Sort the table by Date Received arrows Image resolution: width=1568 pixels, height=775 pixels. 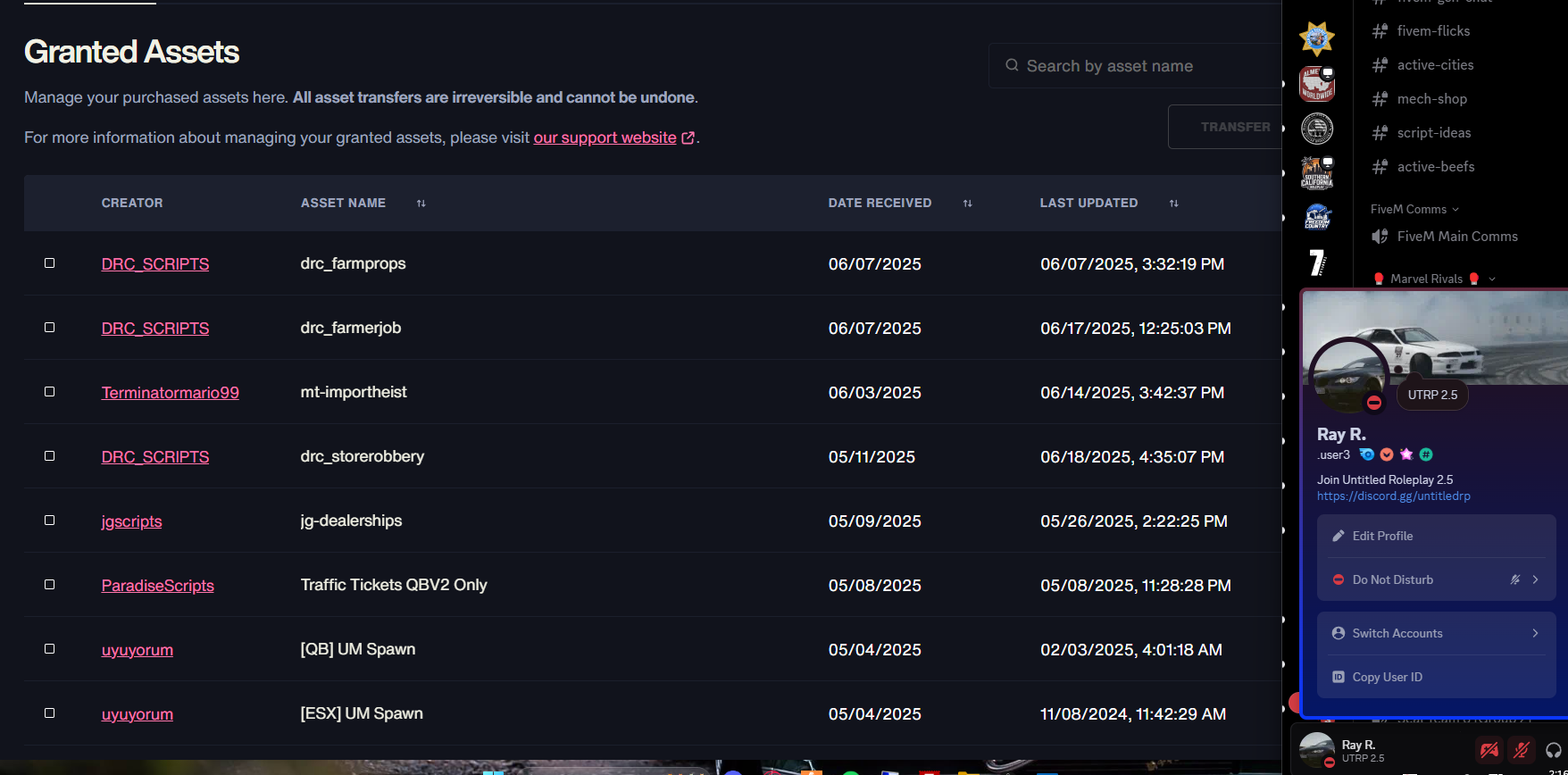point(967,204)
